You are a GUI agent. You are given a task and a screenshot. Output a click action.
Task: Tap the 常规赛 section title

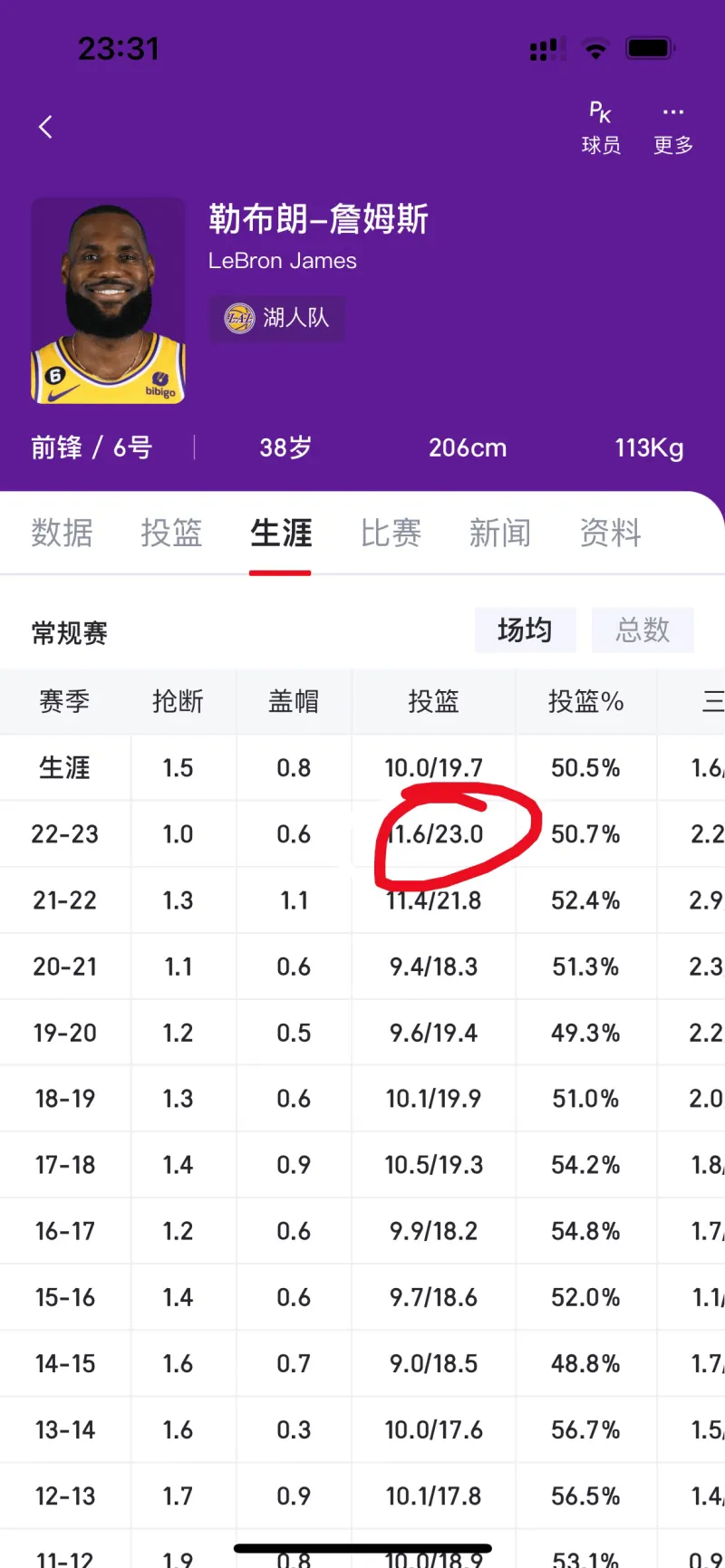69,632
